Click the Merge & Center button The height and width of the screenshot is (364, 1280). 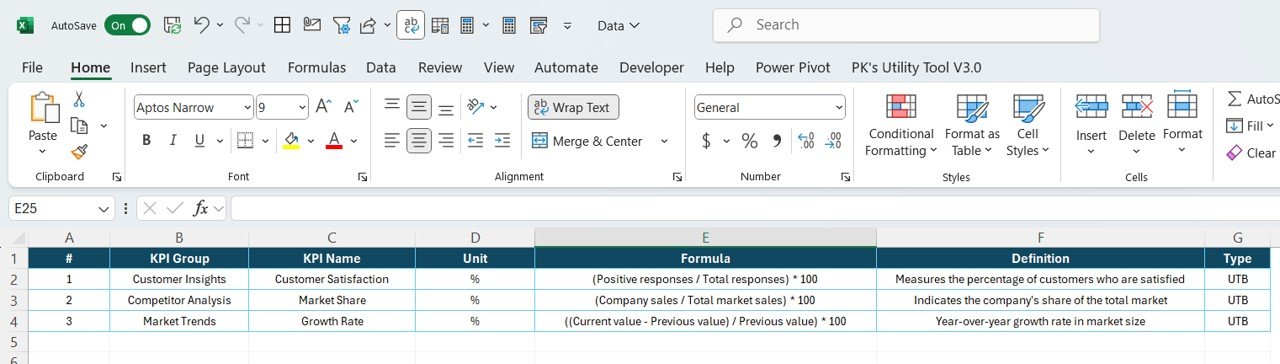pos(587,141)
